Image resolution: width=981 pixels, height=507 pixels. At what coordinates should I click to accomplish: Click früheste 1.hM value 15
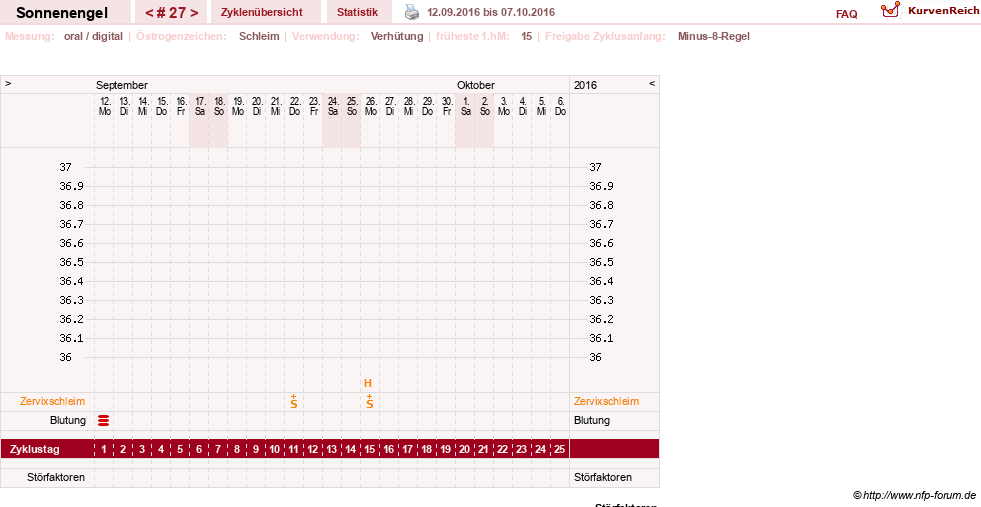click(527, 36)
